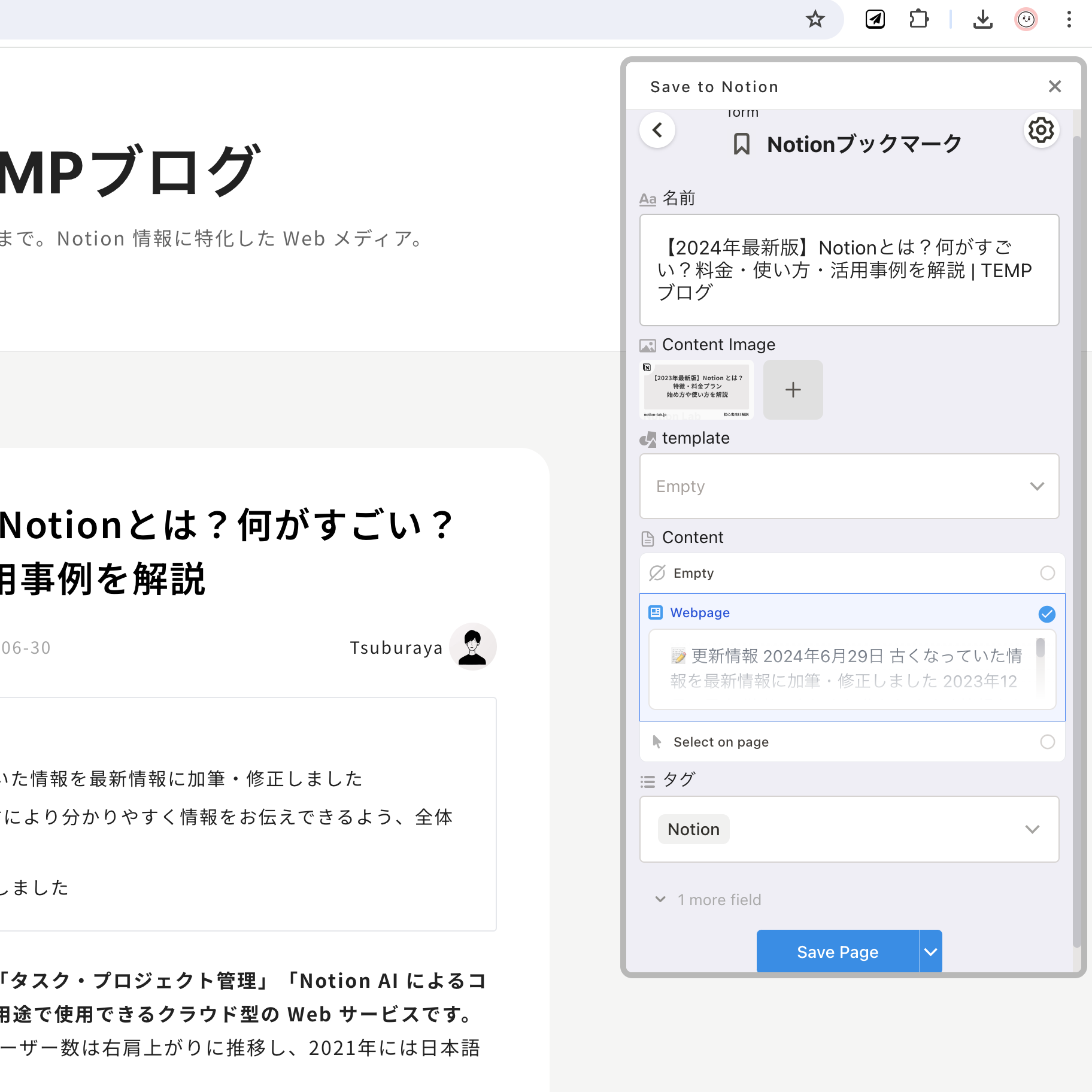Click the 06-30 article date
1092x1092 pixels.
(x=26, y=648)
